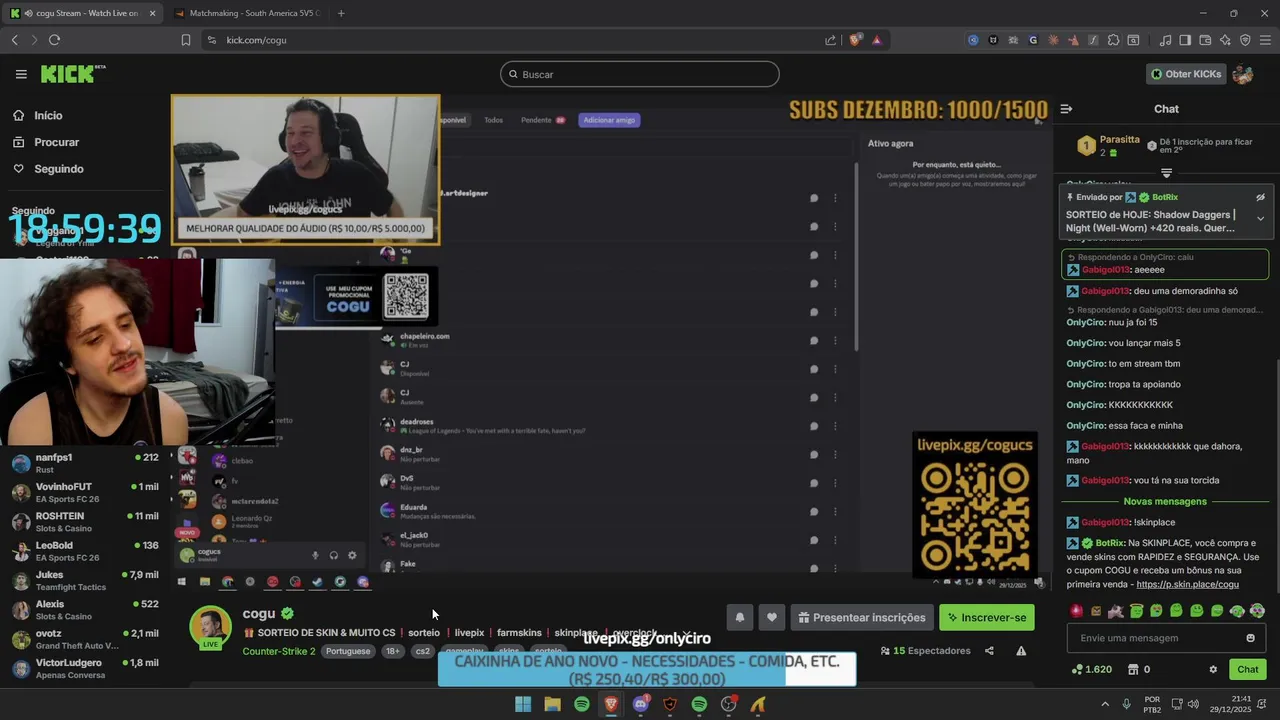Open Brave Shields lion icon
This screenshot has width=1280, height=720.
[x=854, y=40]
